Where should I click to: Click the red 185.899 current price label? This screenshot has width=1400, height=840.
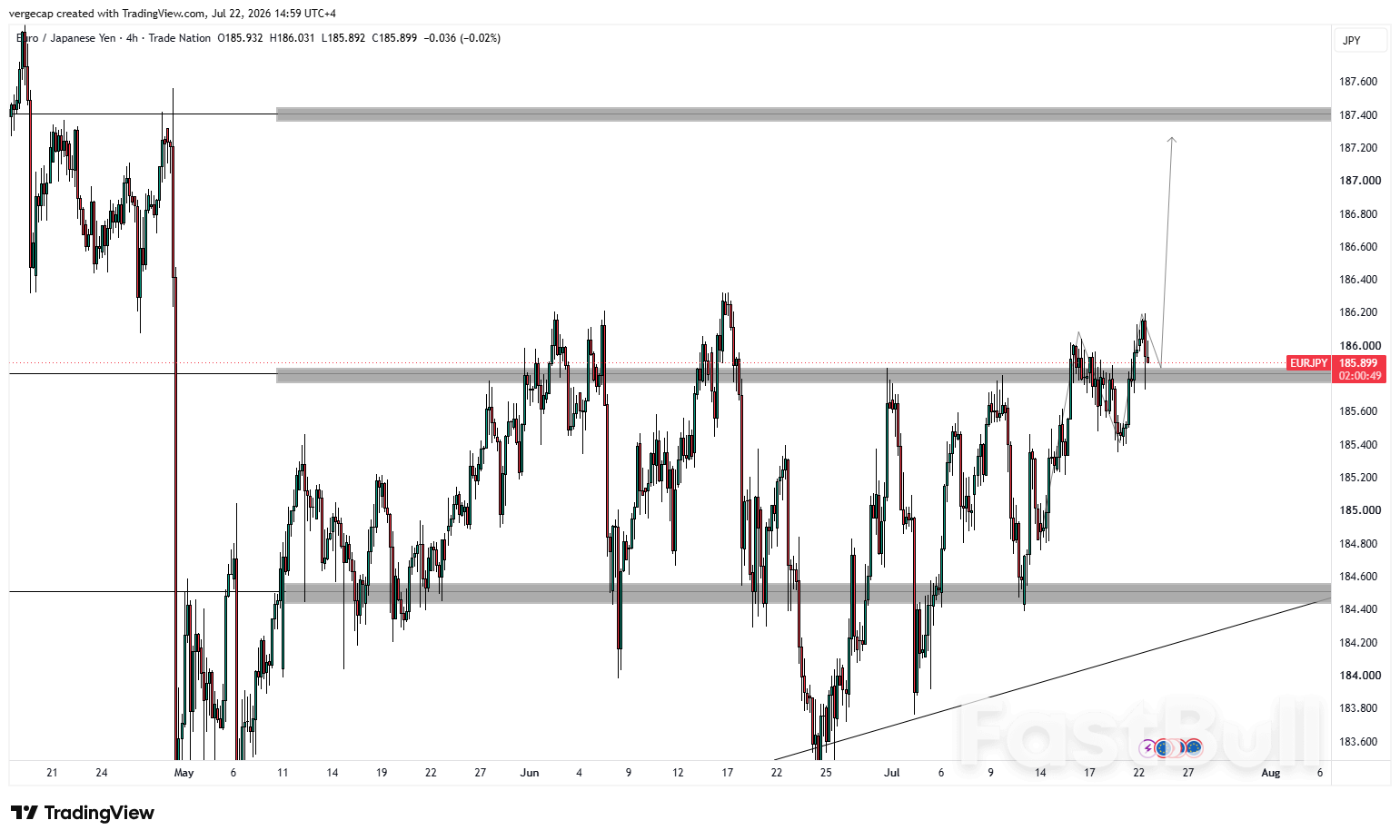coord(1359,363)
